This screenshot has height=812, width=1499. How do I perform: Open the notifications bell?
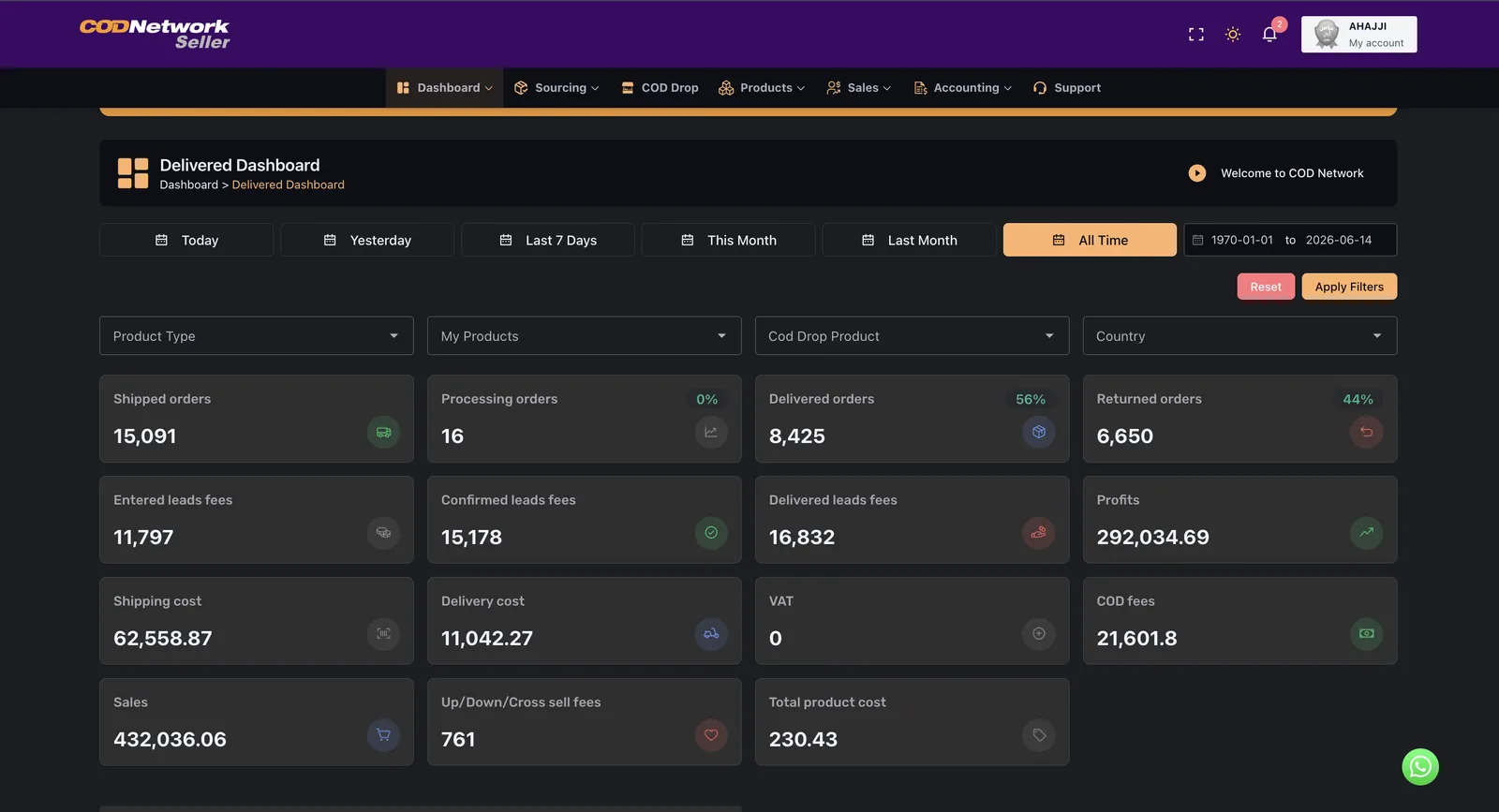1269,35
